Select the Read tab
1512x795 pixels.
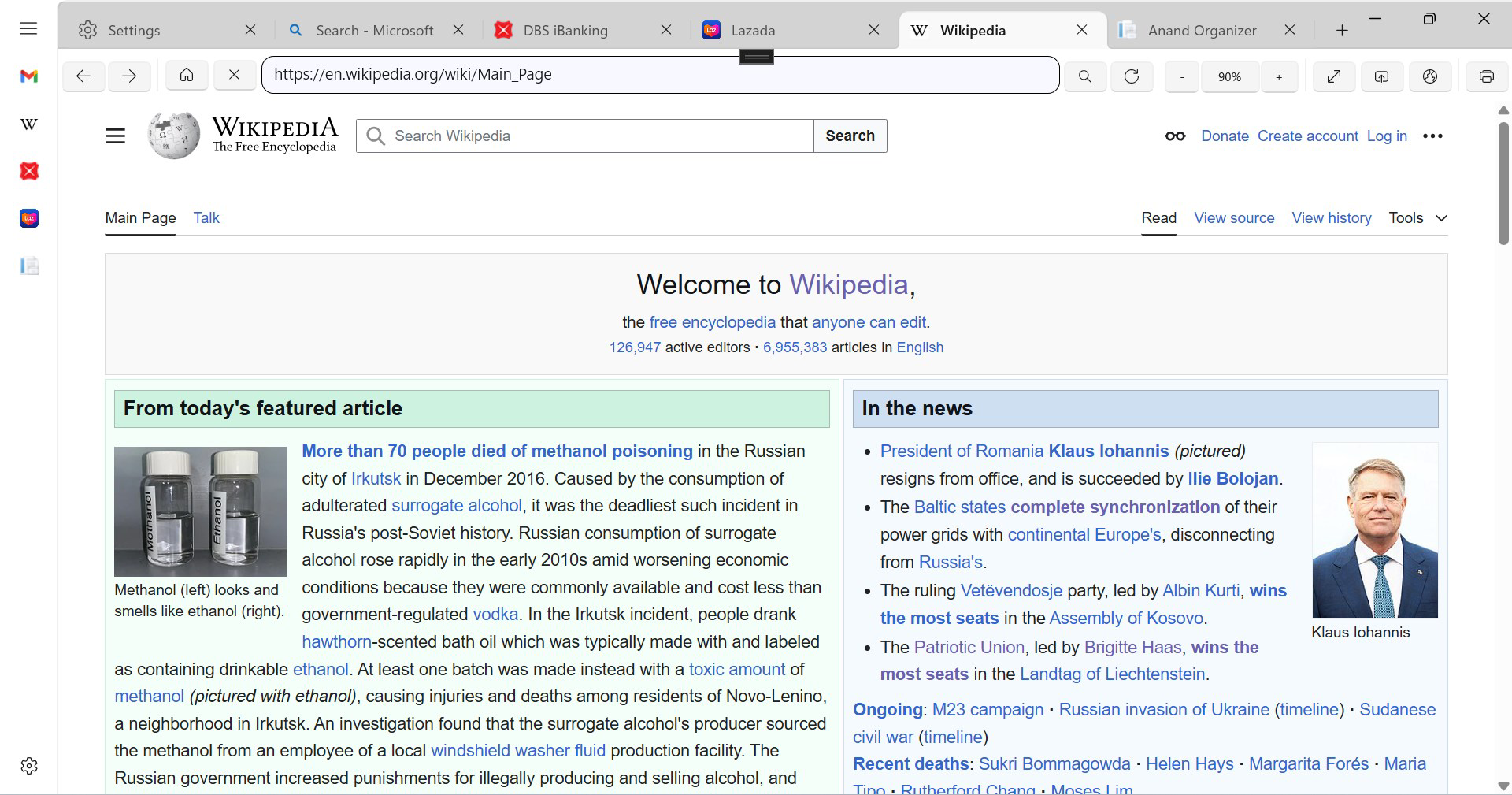pos(1158,218)
